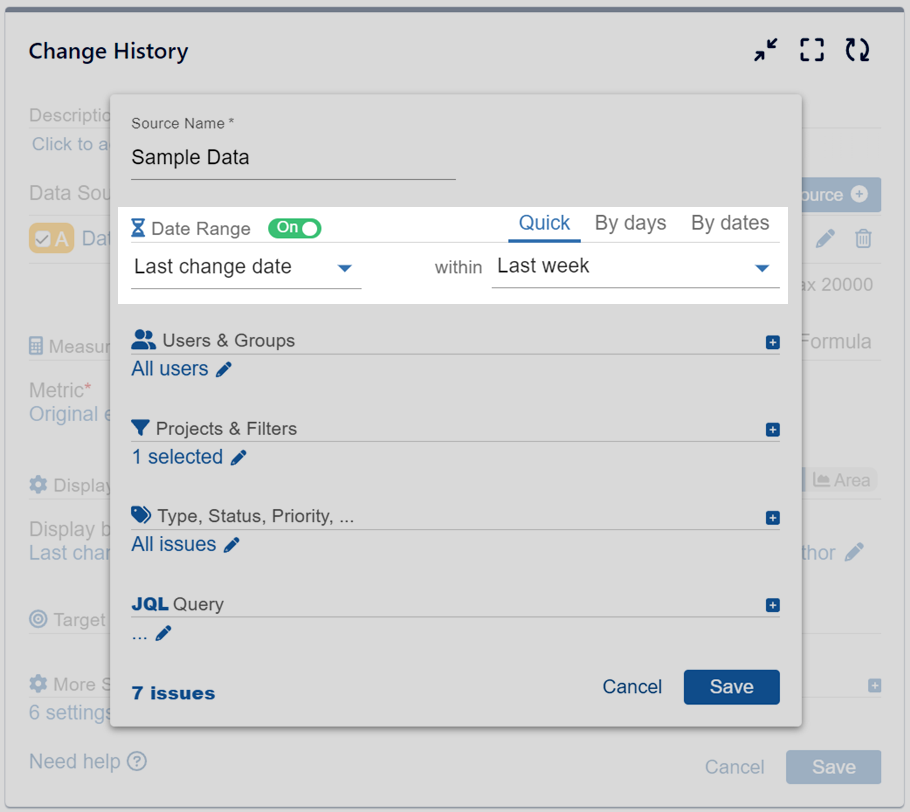Expand the Projects & Filters section
Image resolution: width=910 pixels, height=812 pixels.
pyautogui.click(x=772, y=430)
